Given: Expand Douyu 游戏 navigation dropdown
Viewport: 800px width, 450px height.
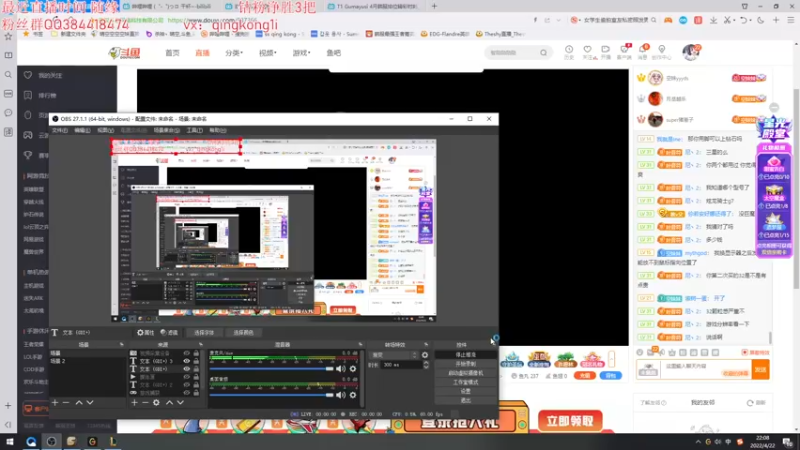Looking at the screenshot, I should 301,53.
